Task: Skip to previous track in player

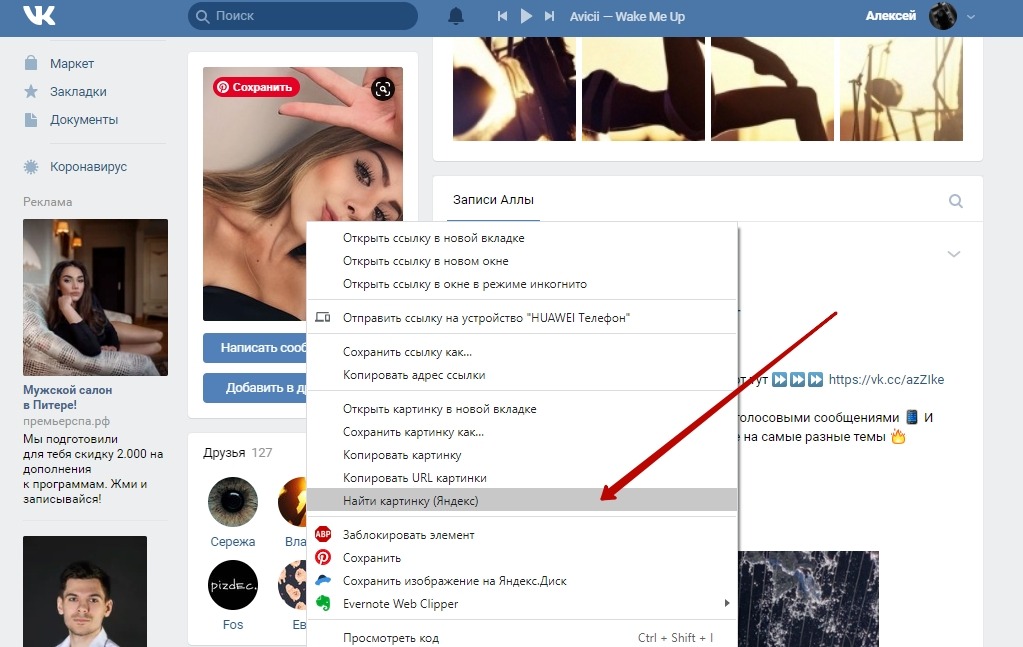Action: [x=502, y=16]
